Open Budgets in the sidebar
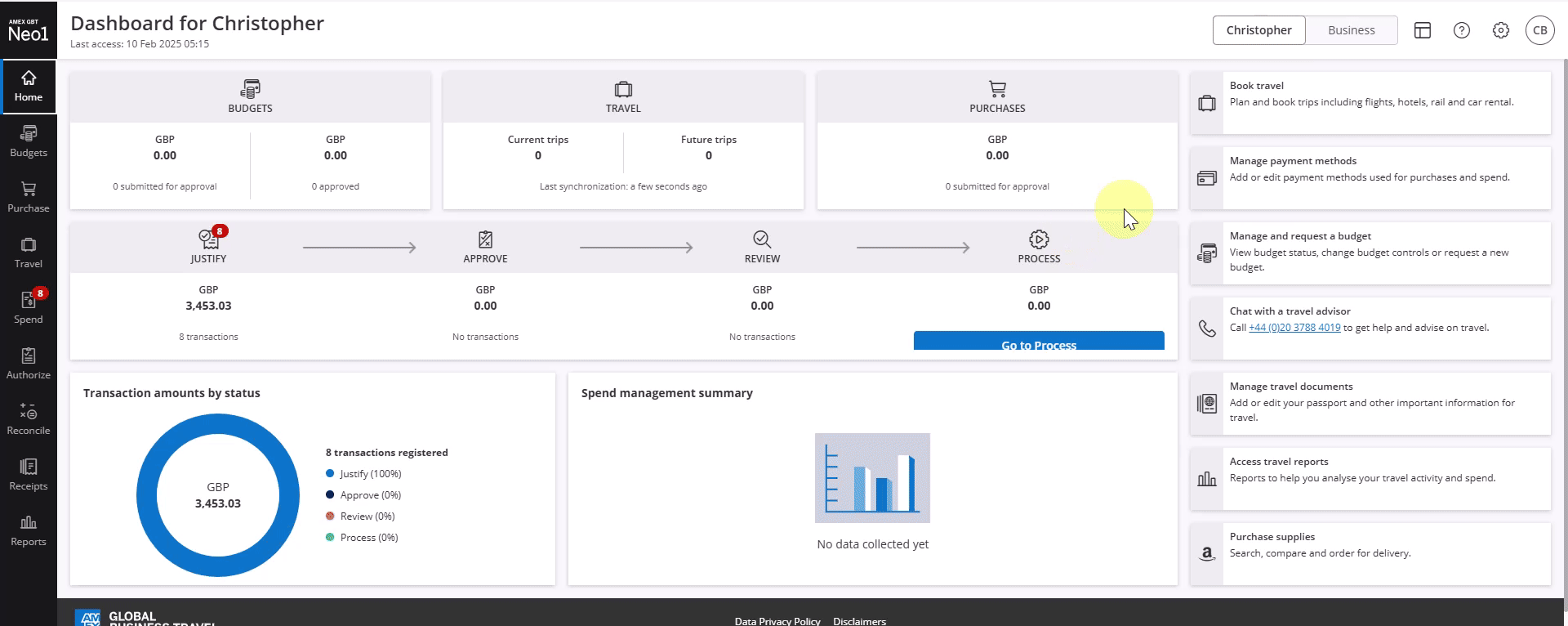Screen dimensions: 1568x626 [x=29, y=141]
